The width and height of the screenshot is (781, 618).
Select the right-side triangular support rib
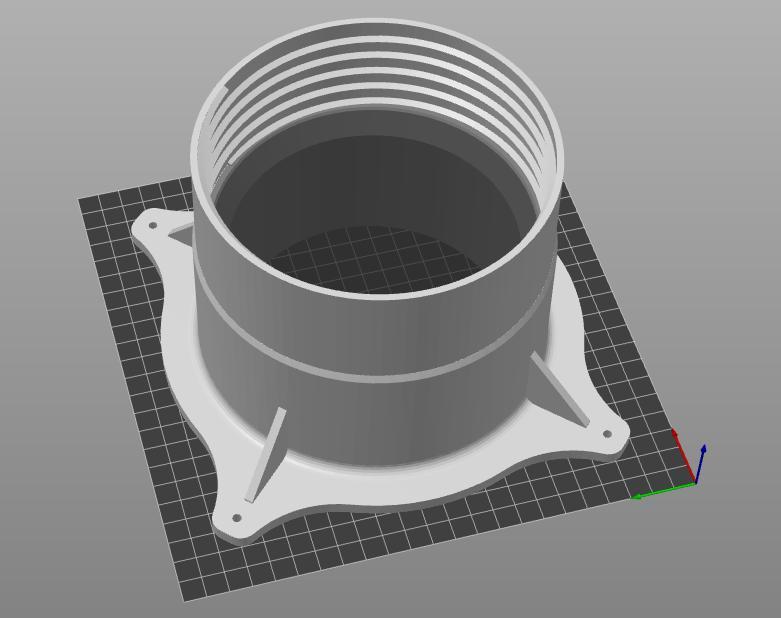tap(559, 389)
